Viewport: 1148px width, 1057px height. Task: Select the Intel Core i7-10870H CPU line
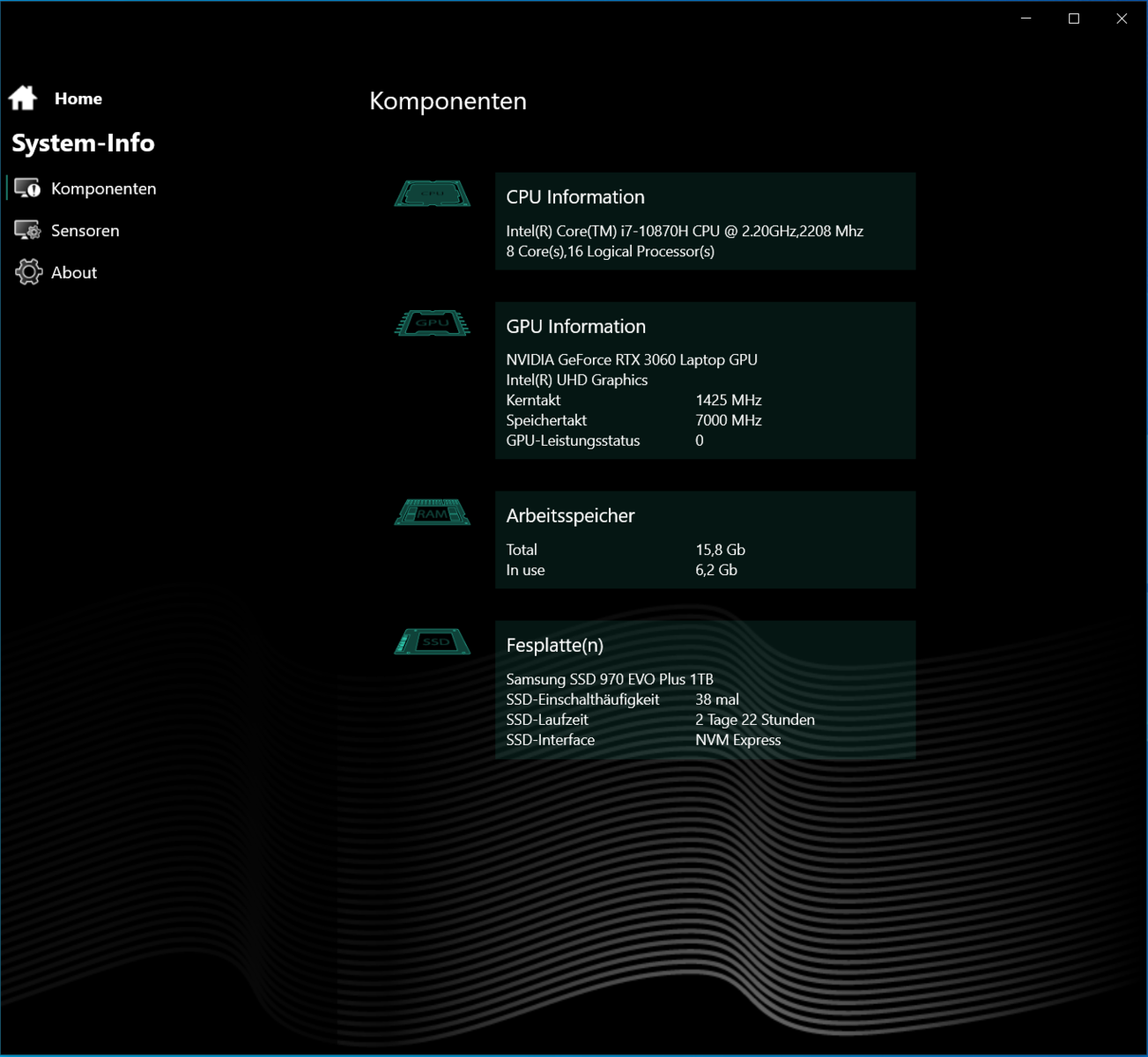click(685, 231)
